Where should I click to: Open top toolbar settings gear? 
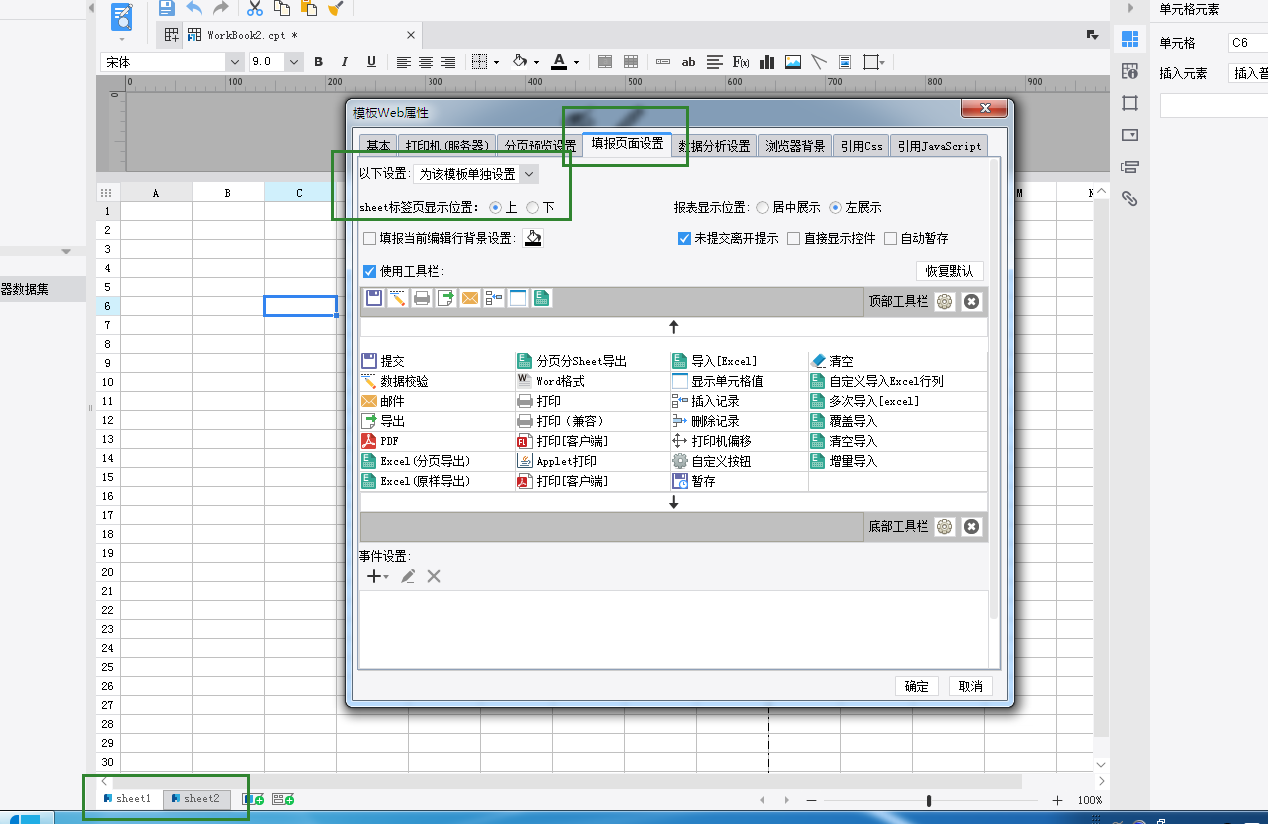[x=945, y=301]
